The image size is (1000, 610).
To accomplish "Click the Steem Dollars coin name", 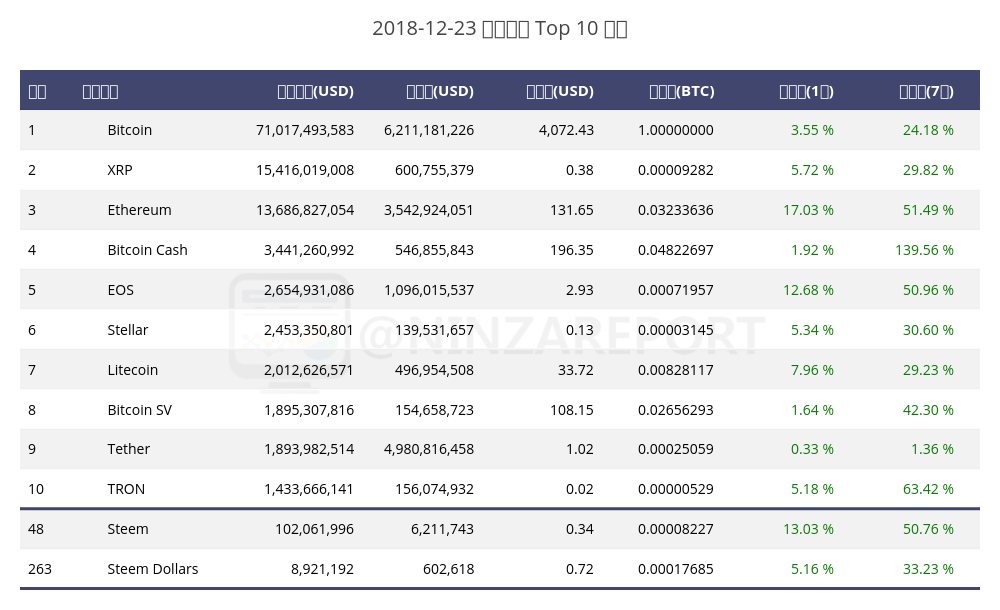I will tap(152, 569).
